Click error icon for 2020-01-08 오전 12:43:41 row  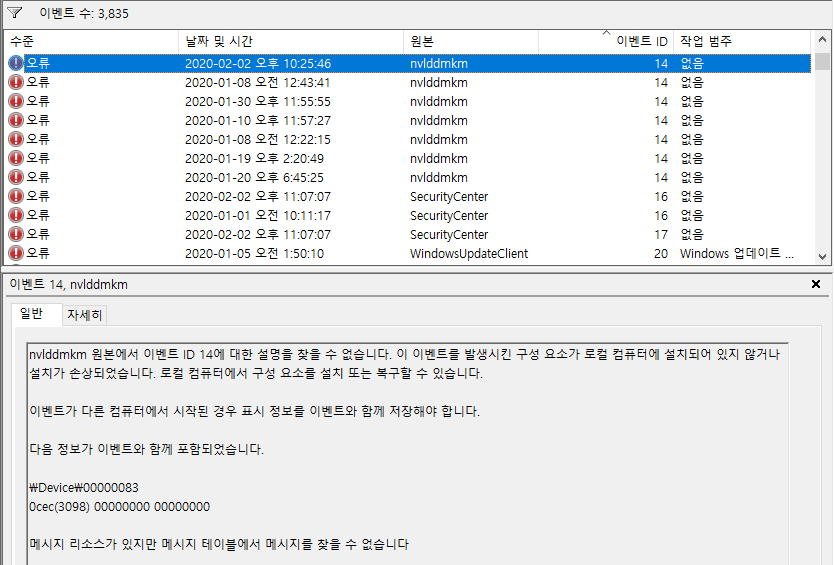[16, 82]
